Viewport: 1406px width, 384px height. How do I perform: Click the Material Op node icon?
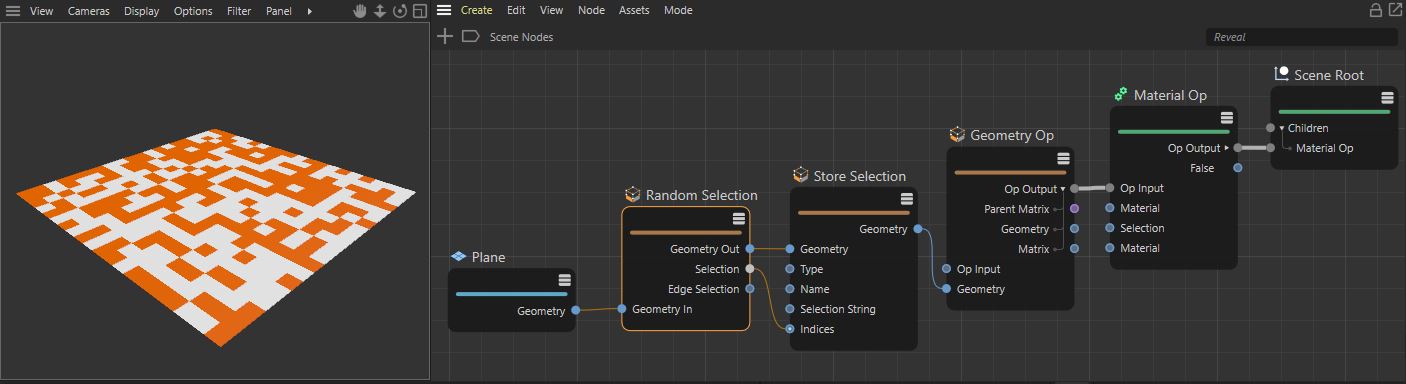(1121, 94)
